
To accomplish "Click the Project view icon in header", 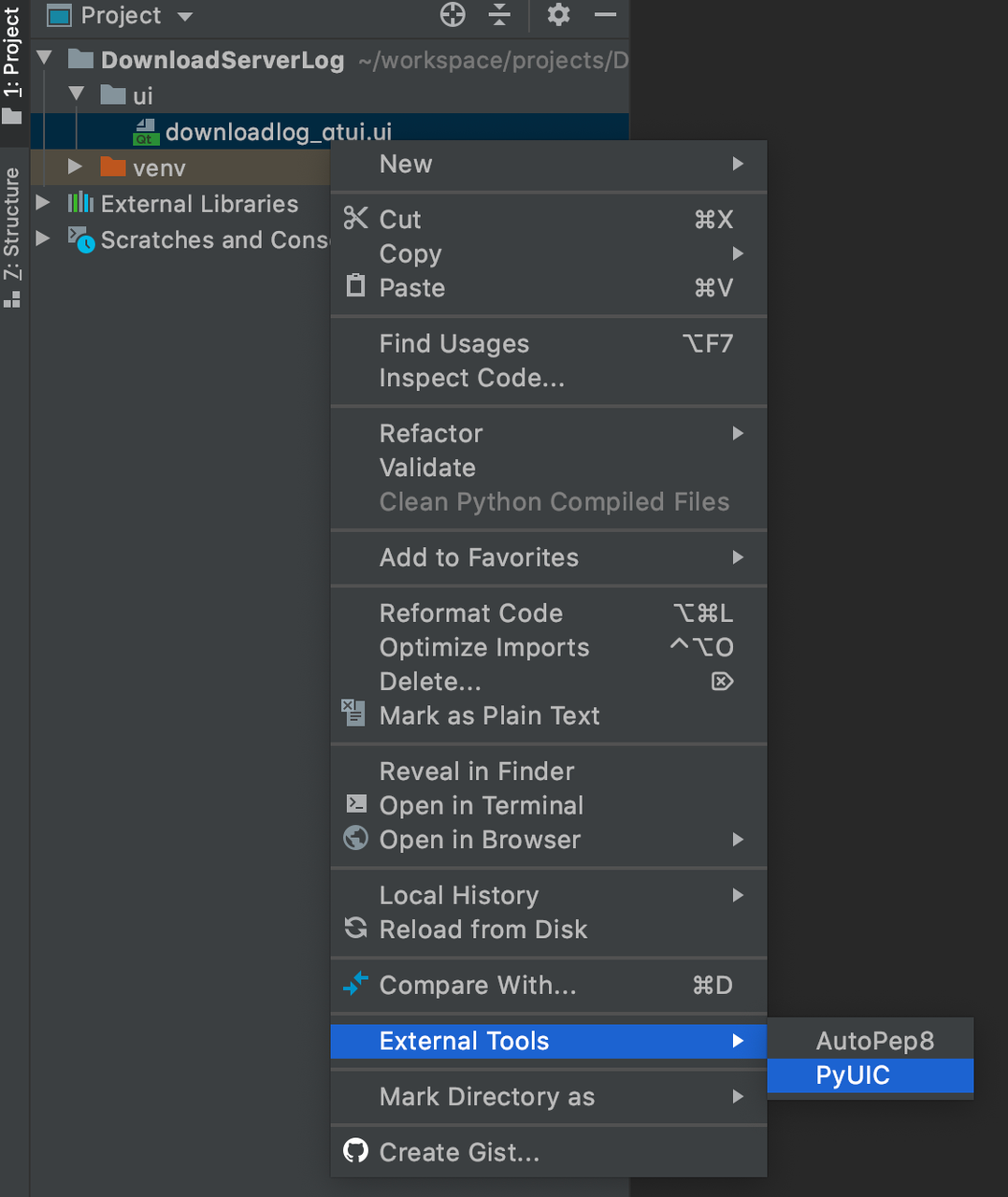I will coord(59,16).
